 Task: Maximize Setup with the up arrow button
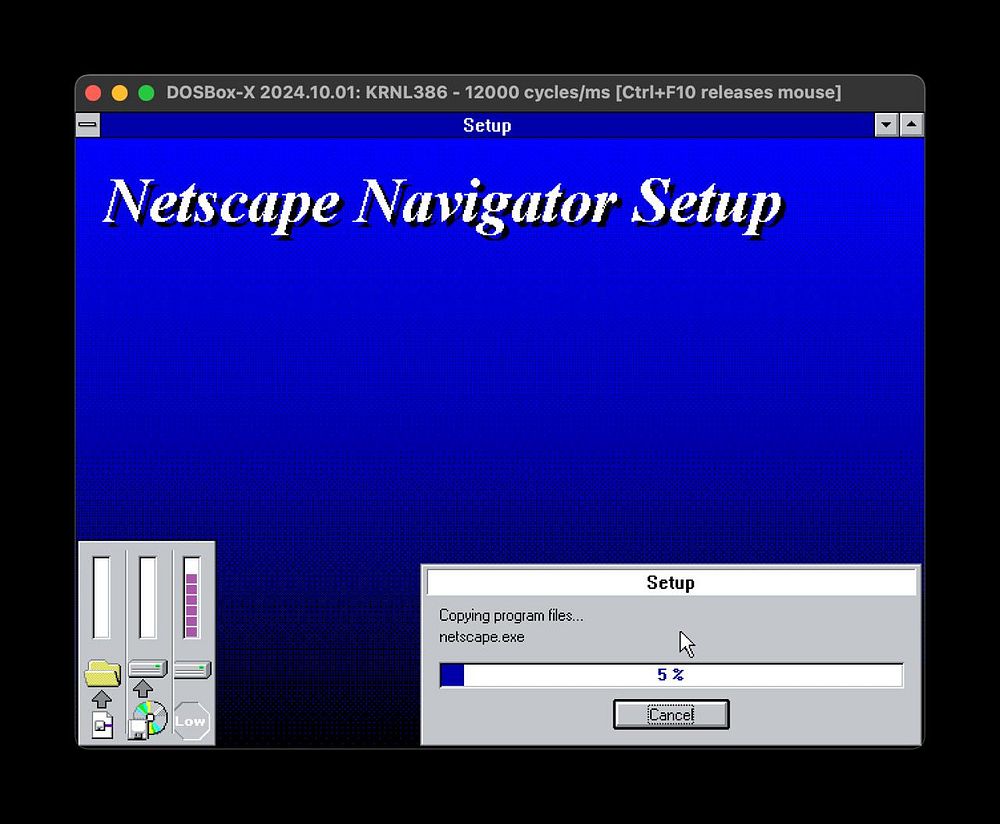tap(911, 125)
